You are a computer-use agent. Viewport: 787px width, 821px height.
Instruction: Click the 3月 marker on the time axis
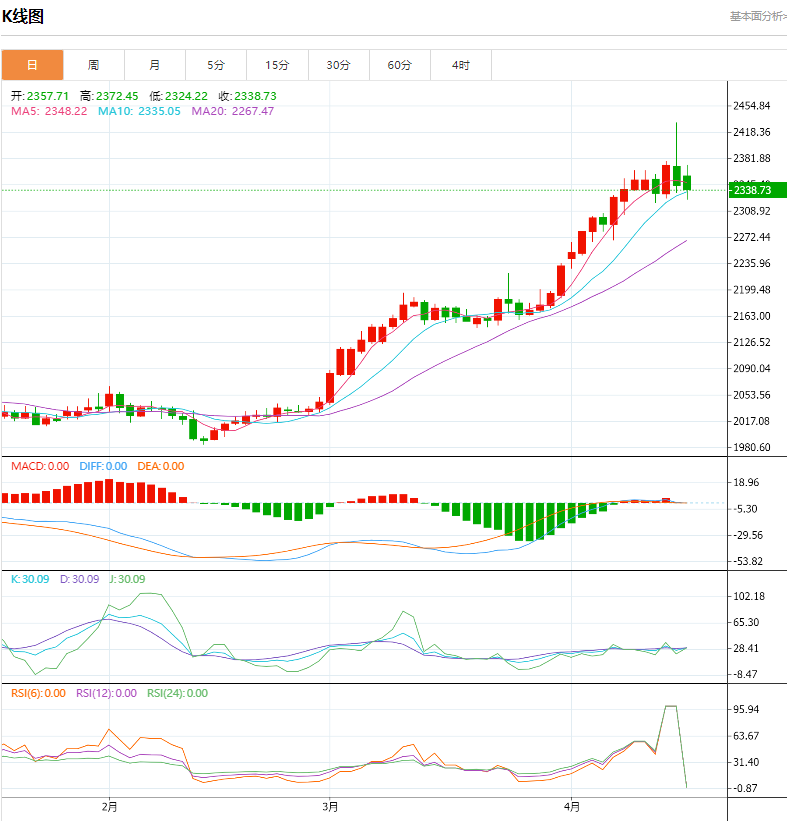(330, 805)
